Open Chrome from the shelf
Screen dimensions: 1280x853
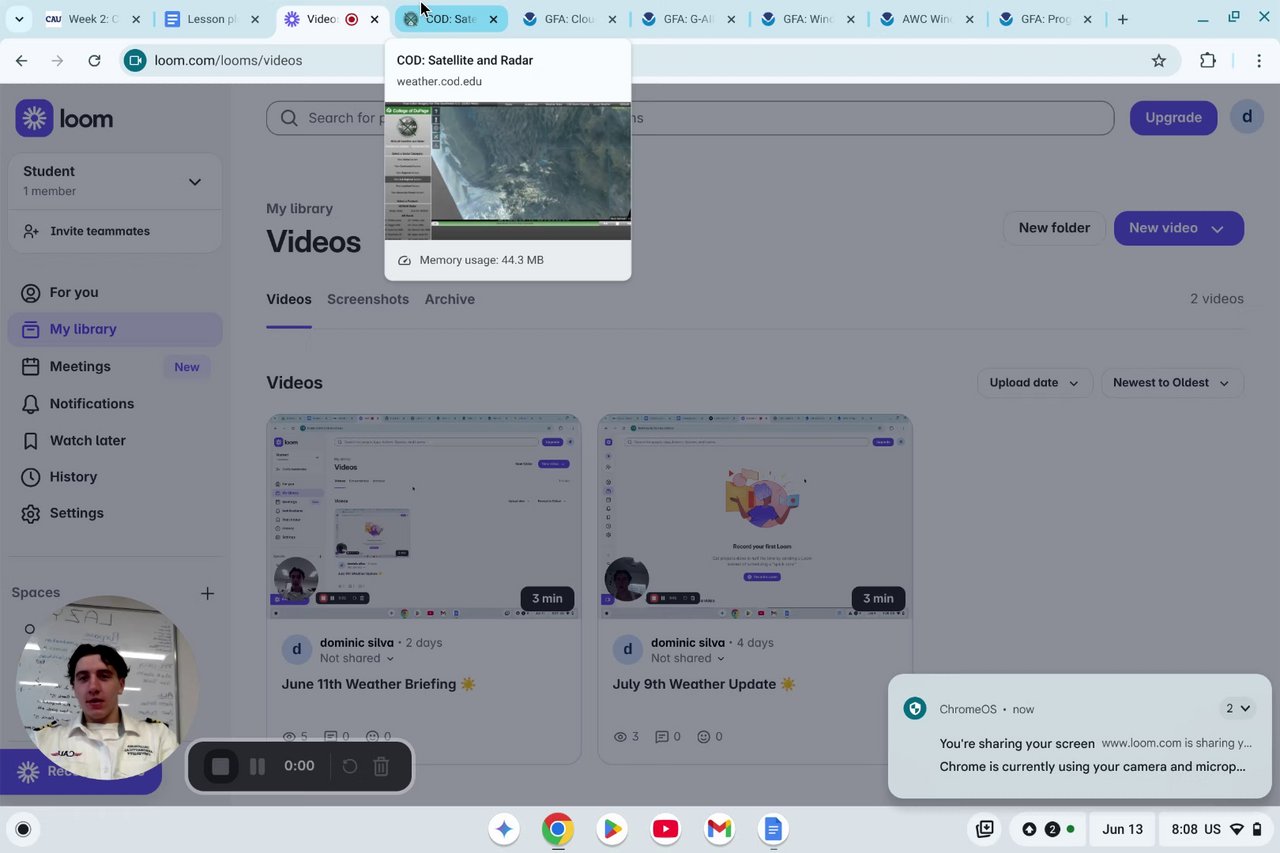tap(558, 829)
